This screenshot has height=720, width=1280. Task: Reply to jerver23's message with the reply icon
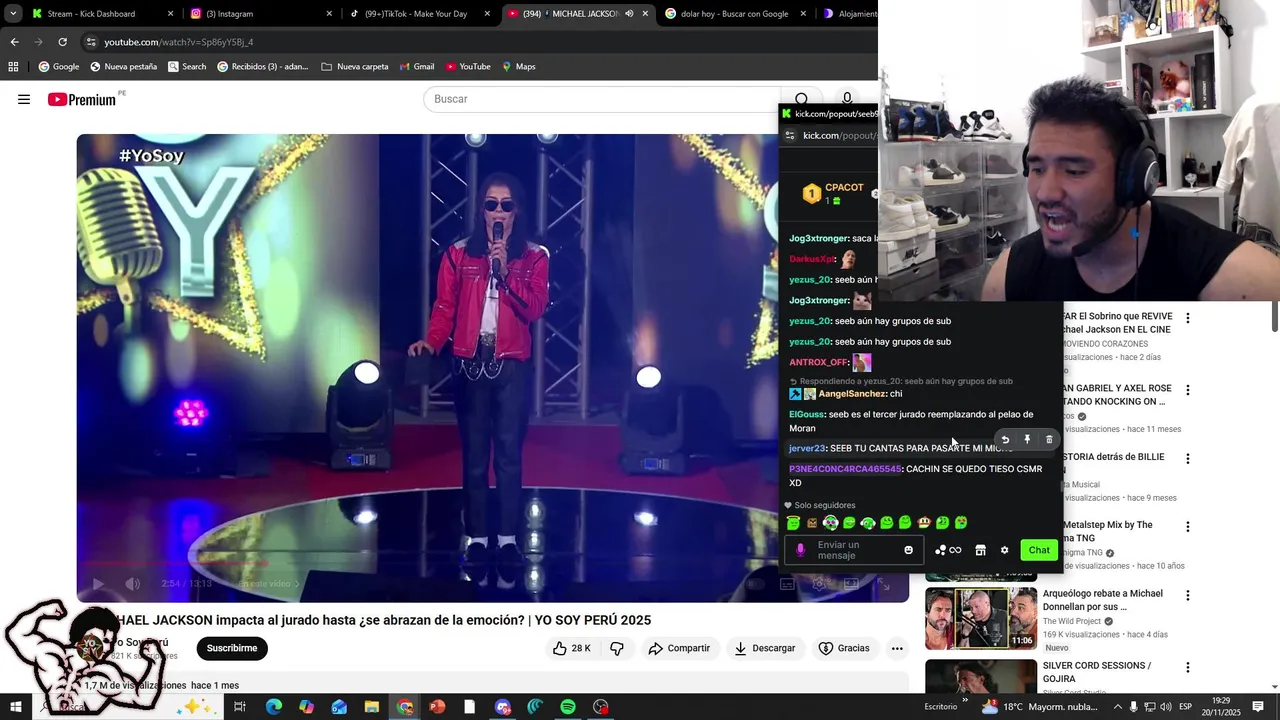pyautogui.click(x=1005, y=440)
